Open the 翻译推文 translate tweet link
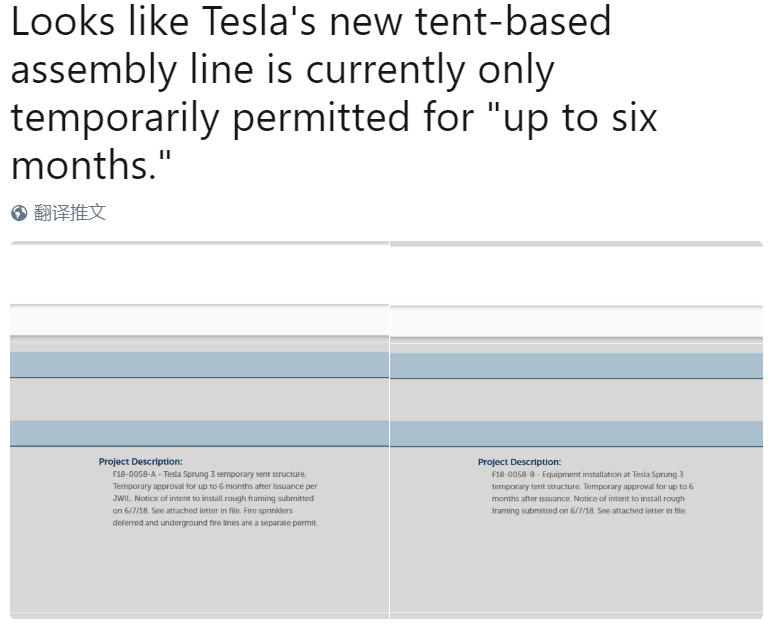Viewport: 779px width, 626px height. [70, 213]
